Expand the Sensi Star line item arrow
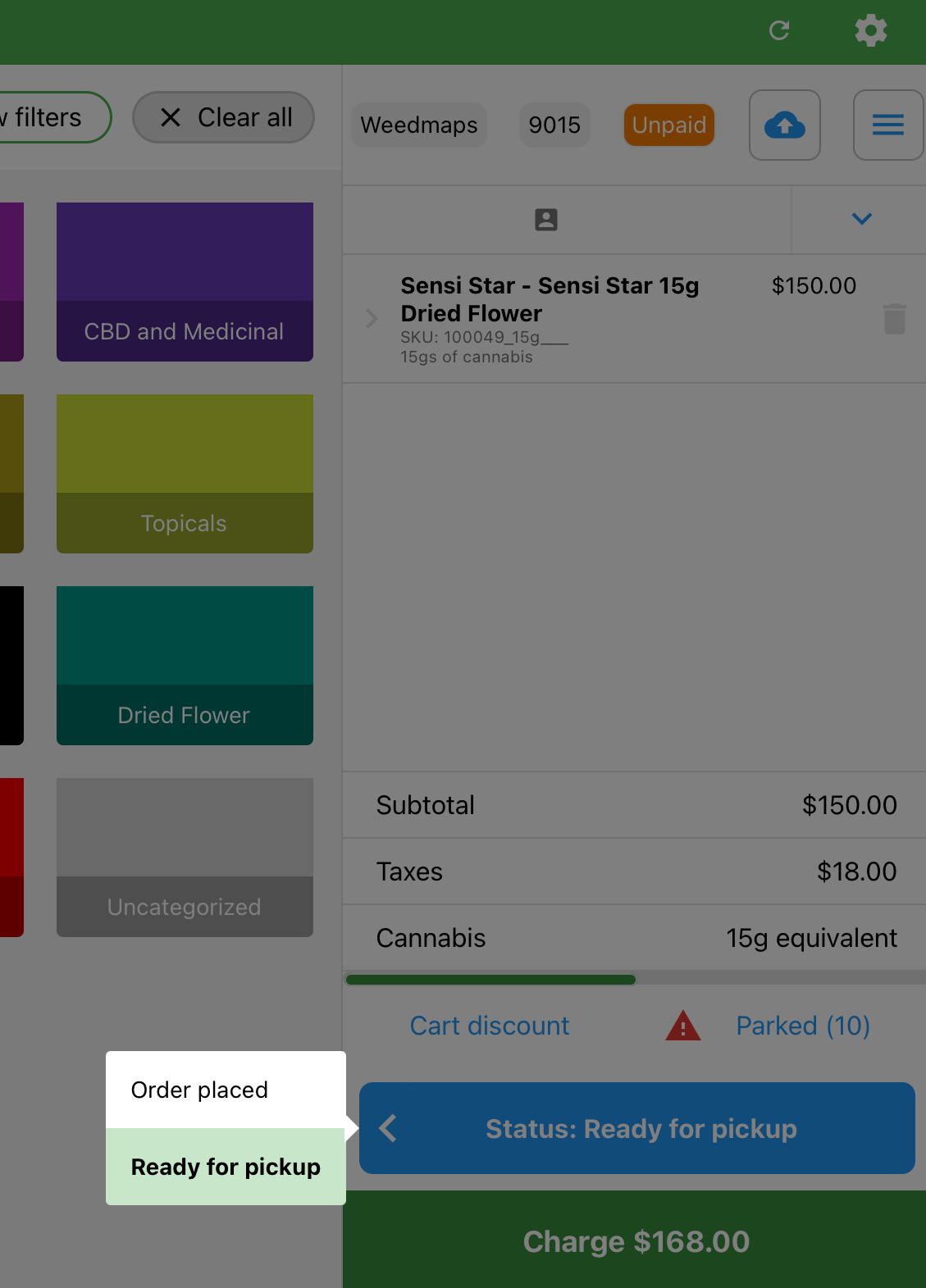This screenshot has width=926, height=1288. pos(372,318)
